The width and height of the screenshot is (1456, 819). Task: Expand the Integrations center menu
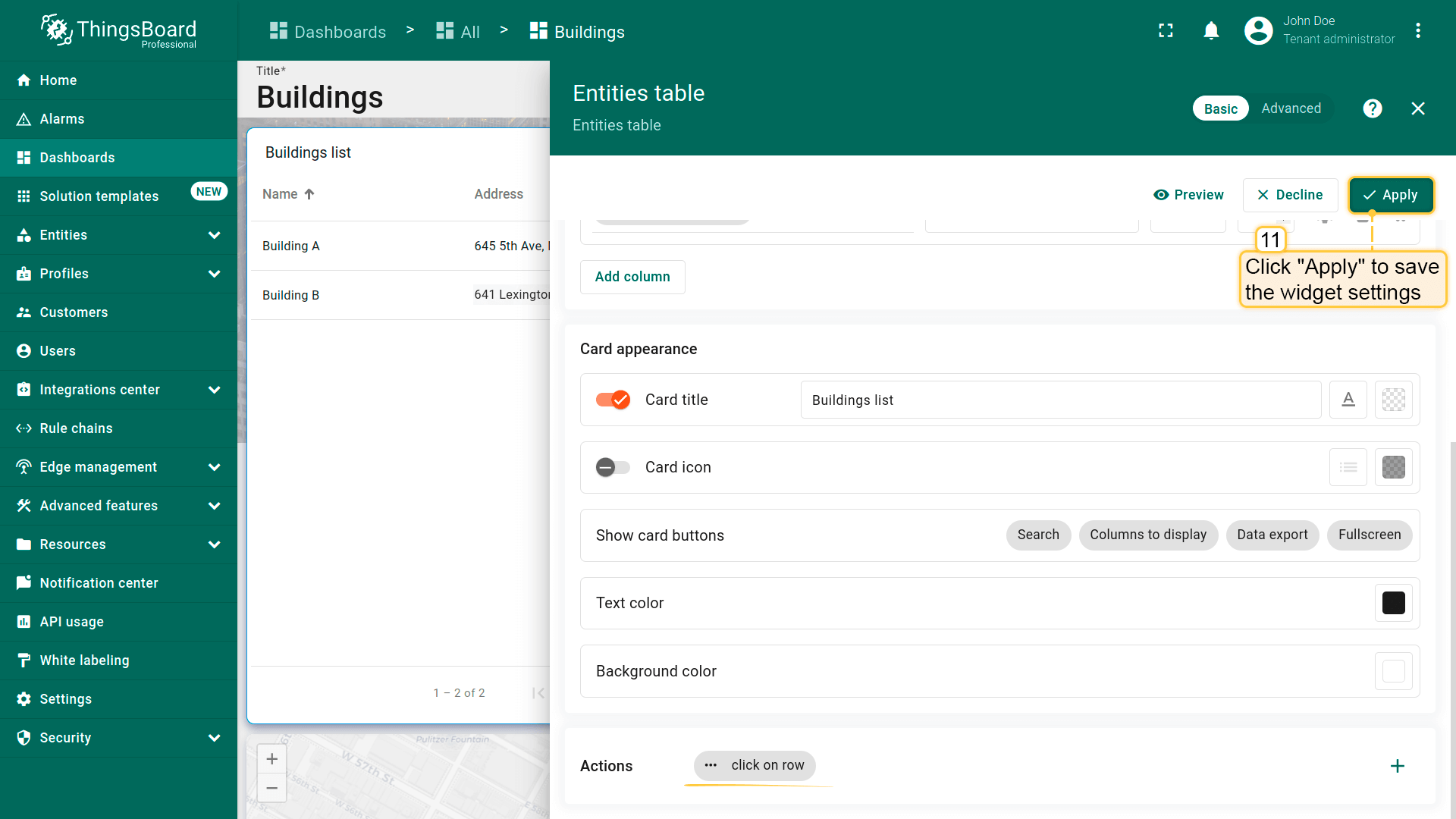pos(214,390)
